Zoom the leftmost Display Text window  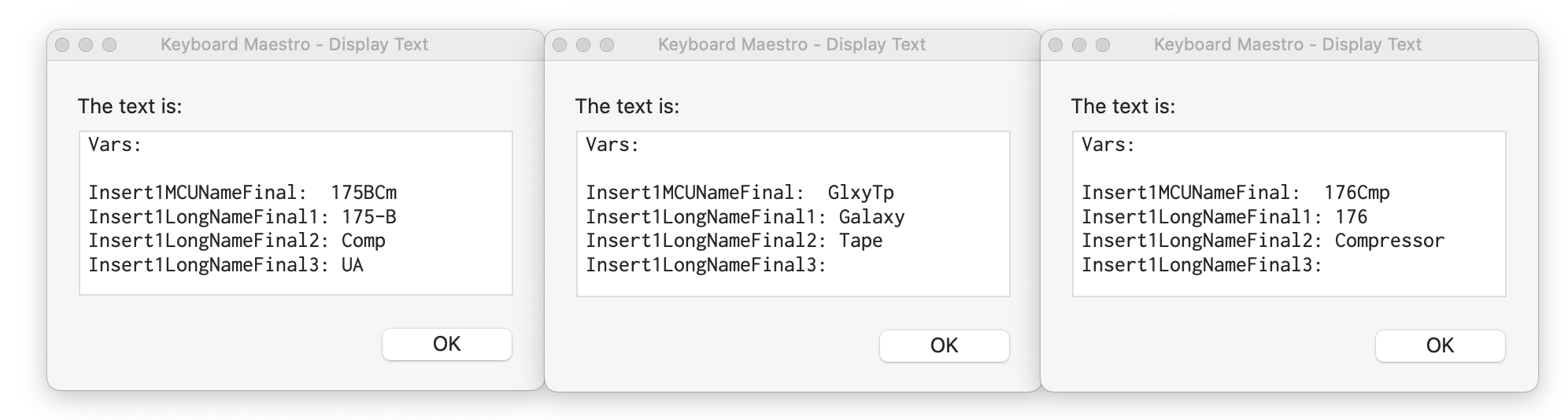click(x=109, y=45)
